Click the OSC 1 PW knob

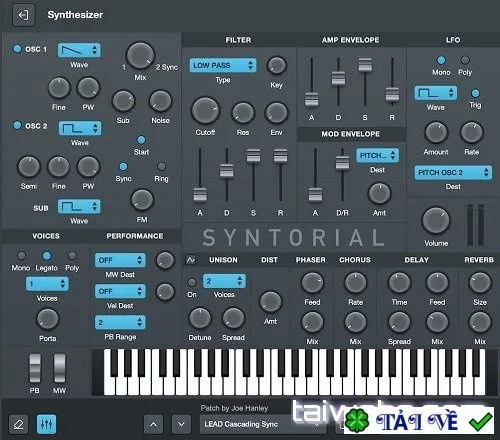click(88, 88)
